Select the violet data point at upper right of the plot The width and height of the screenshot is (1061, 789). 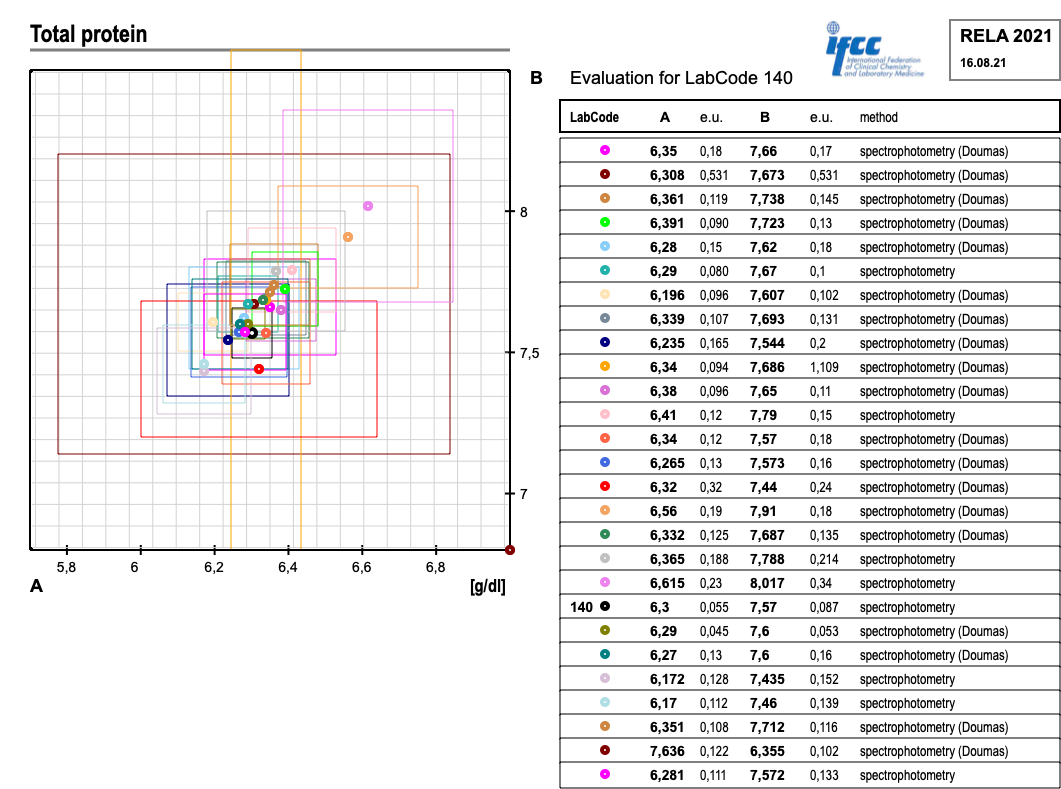pos(368,206)
